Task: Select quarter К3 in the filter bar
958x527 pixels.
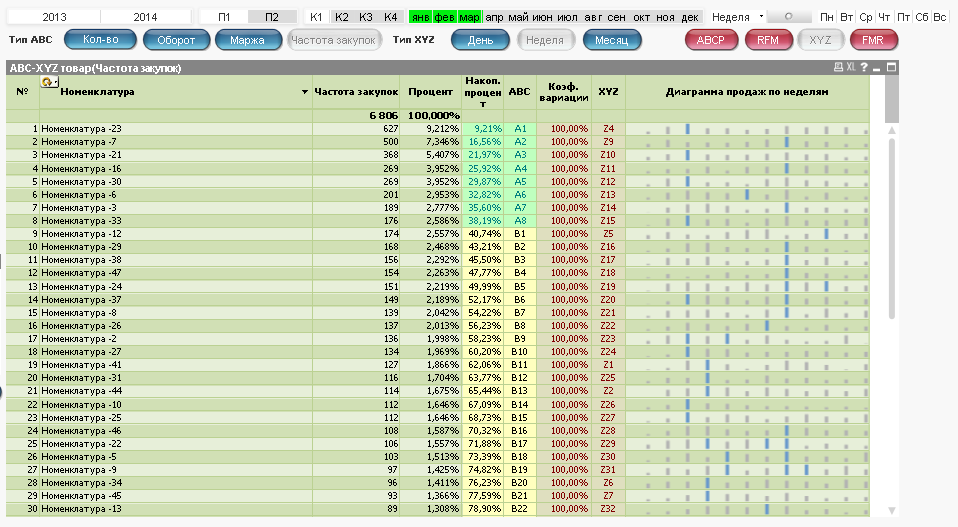Action: (366, 17)
